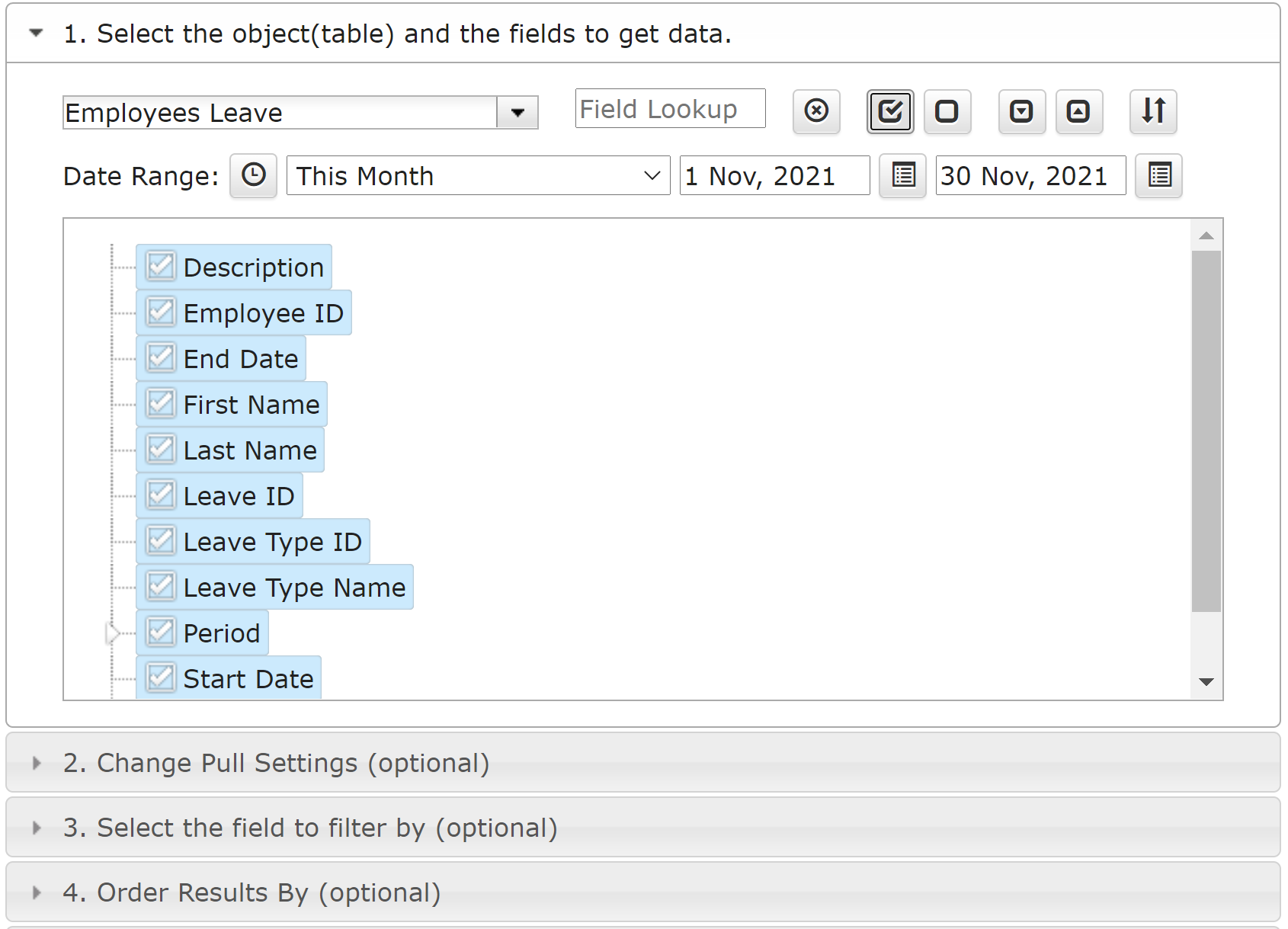Uncheck the Description field checkbox
This screenshot has width=1288, height=929.
pos(161,267)
